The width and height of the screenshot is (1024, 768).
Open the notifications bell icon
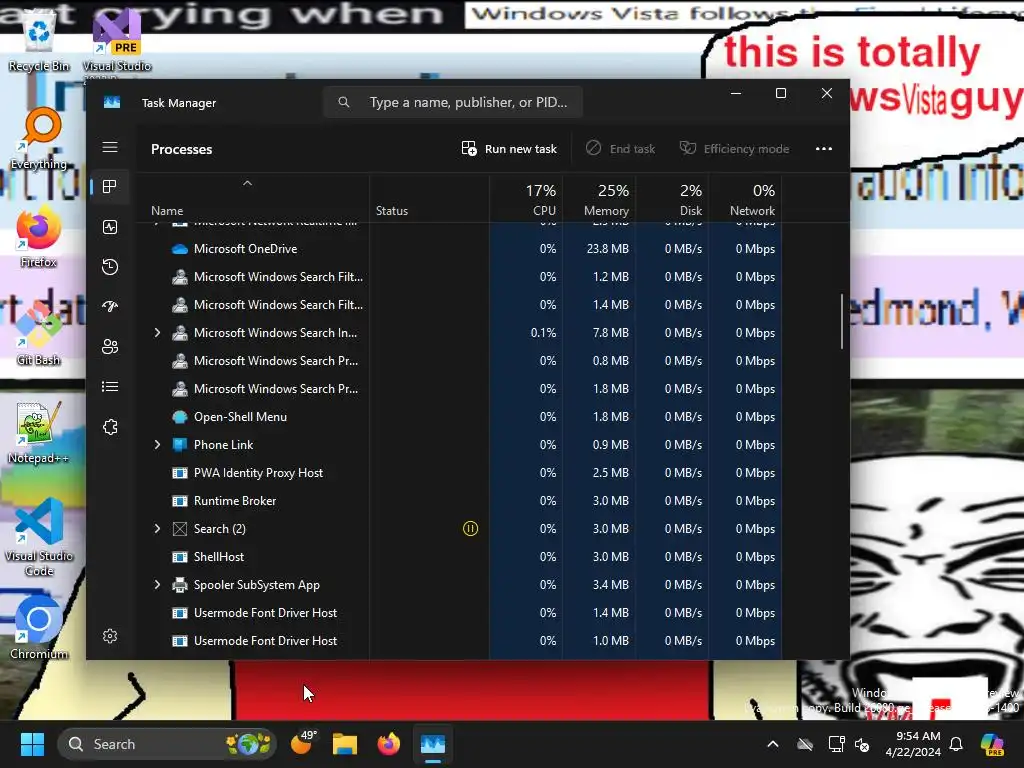point(956,744)
